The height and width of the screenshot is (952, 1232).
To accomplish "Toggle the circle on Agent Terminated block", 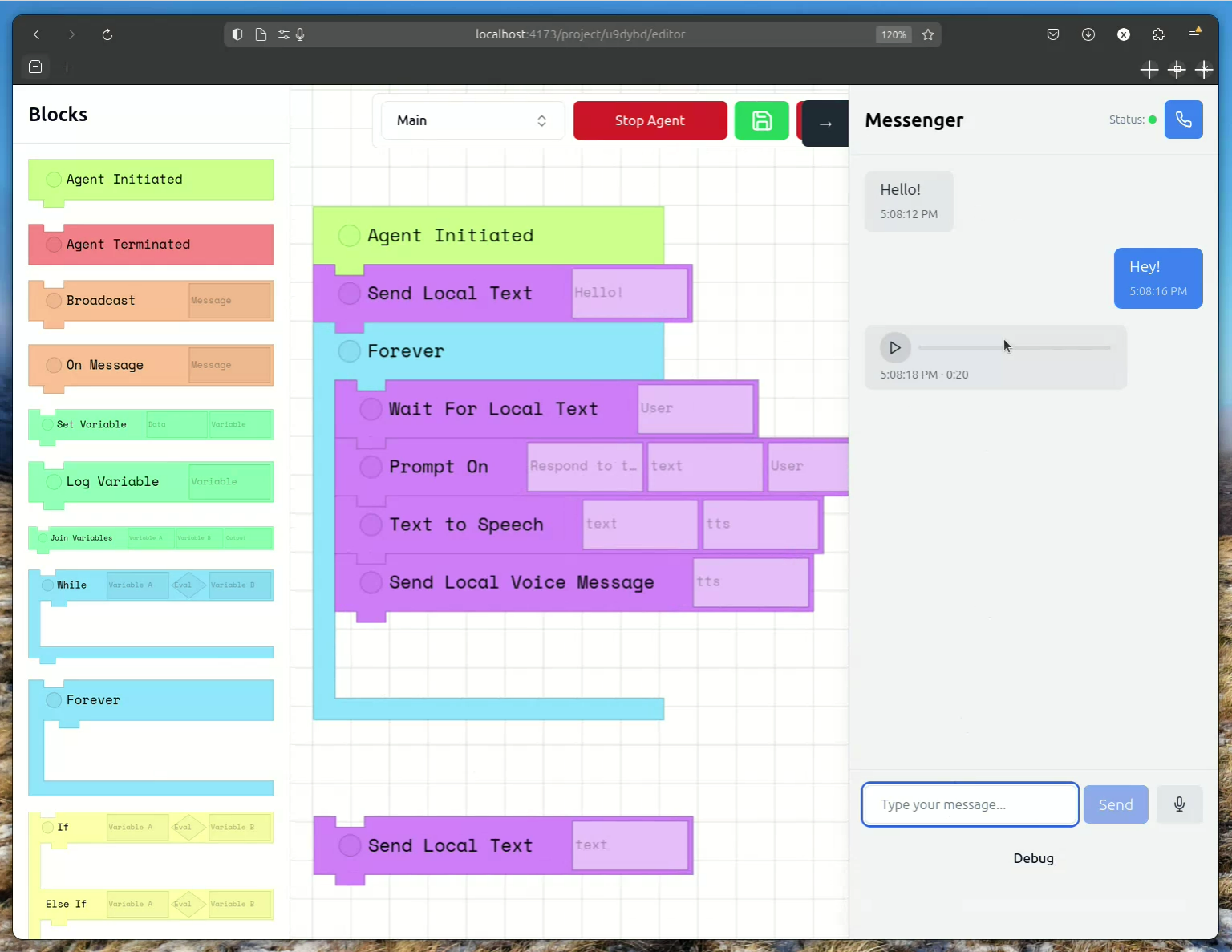I will [54, 245].
